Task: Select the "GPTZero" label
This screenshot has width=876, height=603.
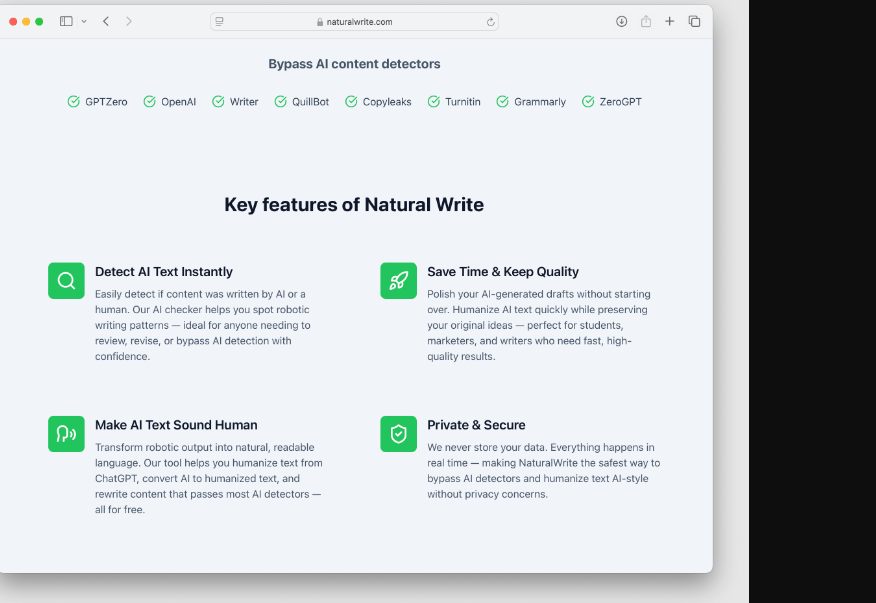Action: coord(106,102)
